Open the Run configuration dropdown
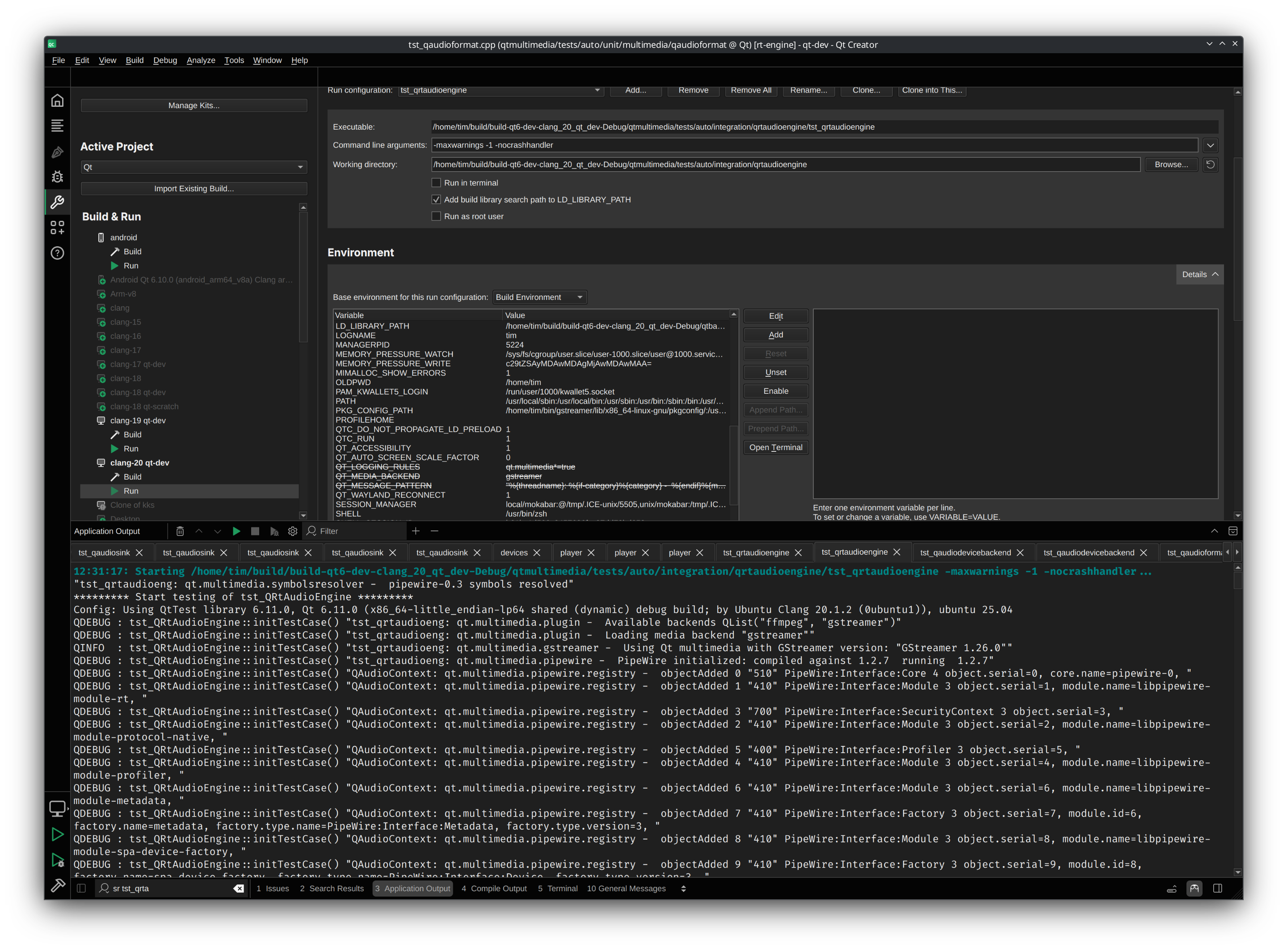Screen dimensions: 1287x952 500,90
